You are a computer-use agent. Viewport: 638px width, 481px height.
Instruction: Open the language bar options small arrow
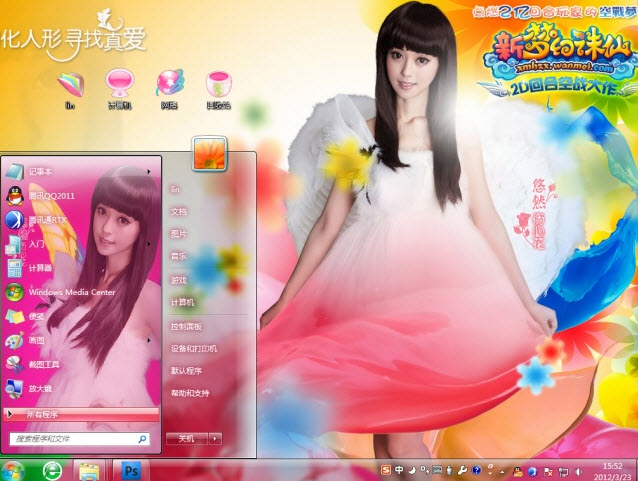[490, 473]
